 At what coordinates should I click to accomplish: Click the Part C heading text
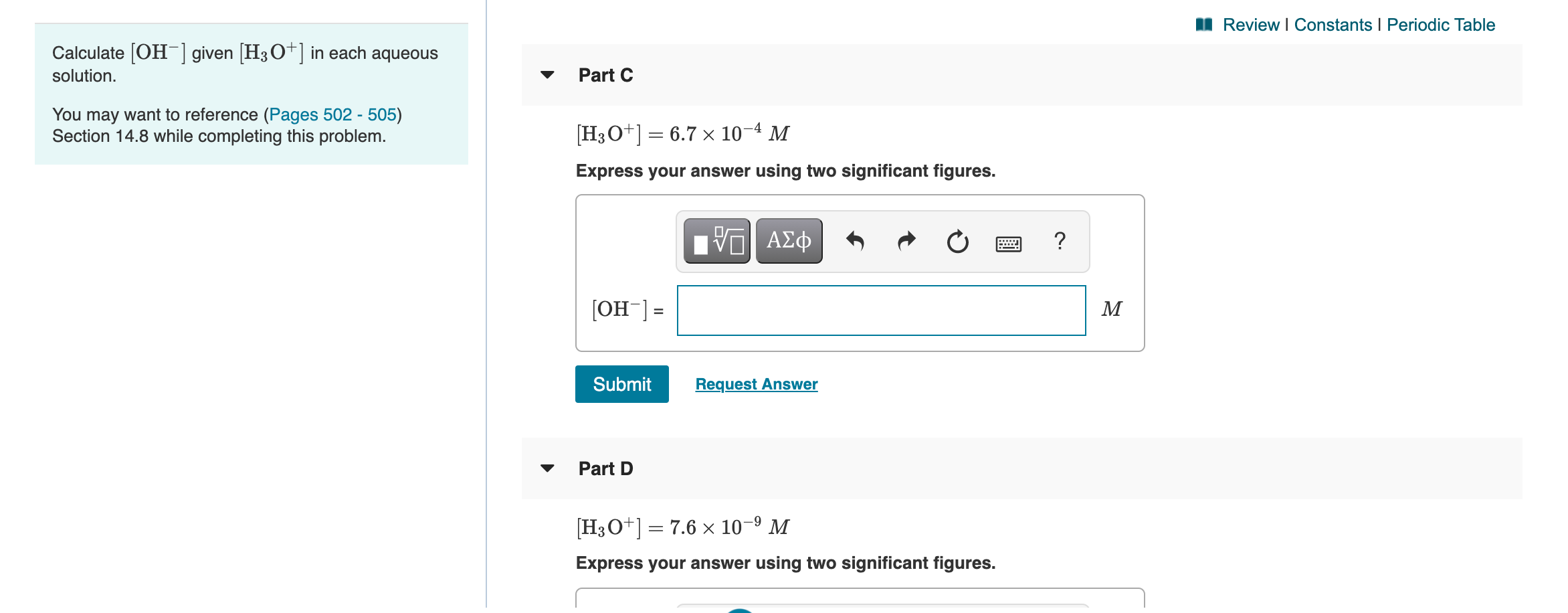click(605, 75)
